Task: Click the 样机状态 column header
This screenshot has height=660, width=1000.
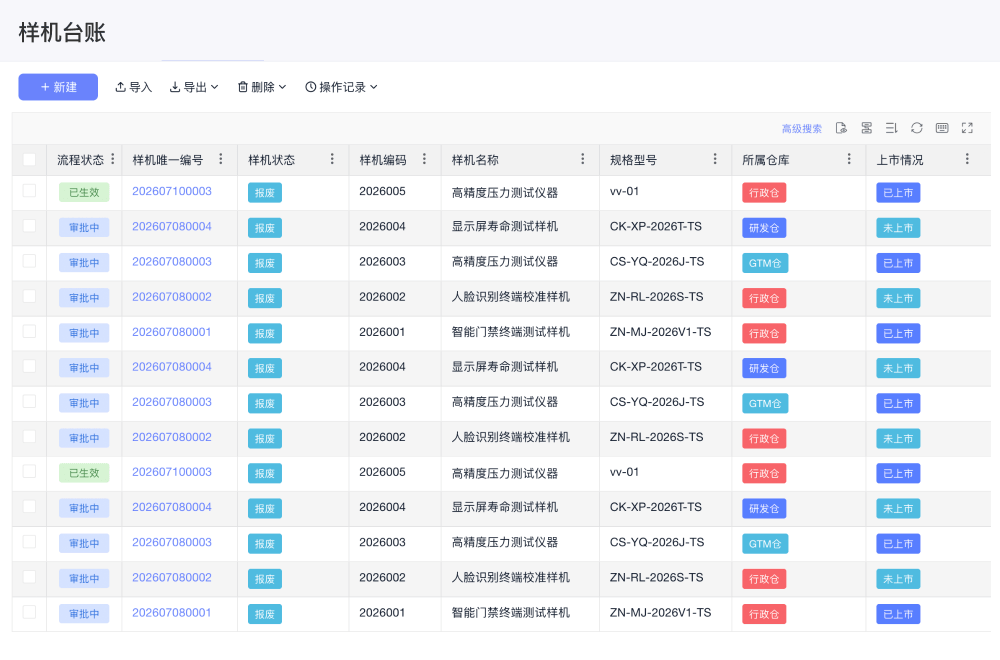Action: [x=272, y=160]
